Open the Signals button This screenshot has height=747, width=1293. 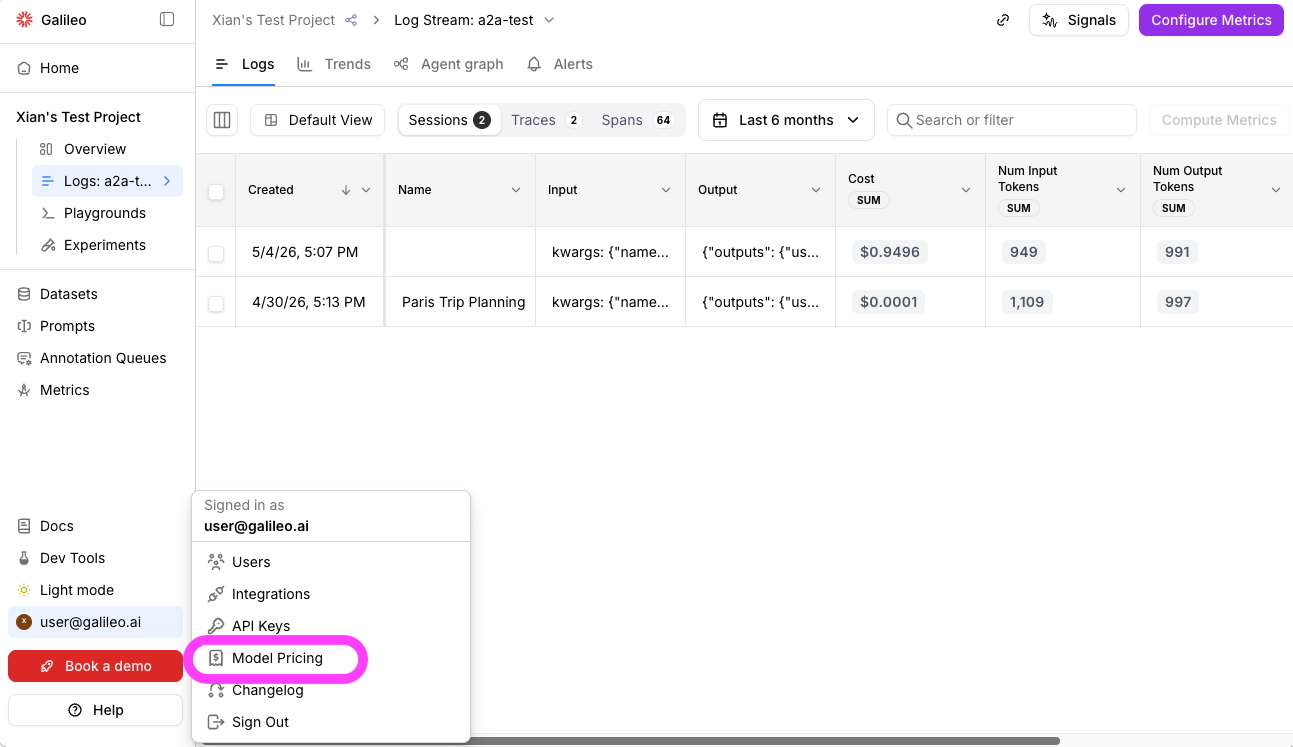pos(1079,20)
